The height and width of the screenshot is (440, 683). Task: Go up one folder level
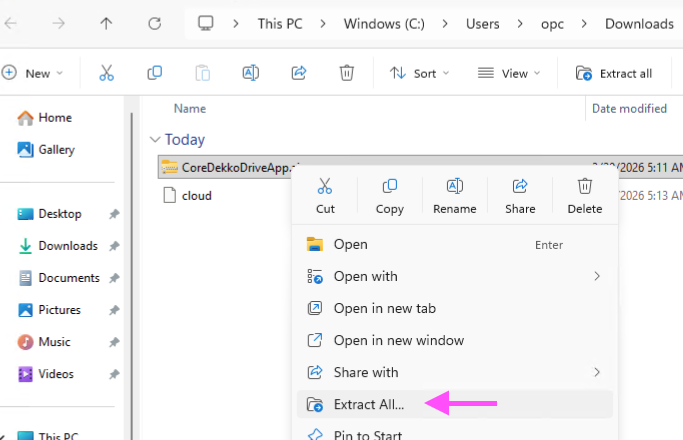tap(106, 24)
